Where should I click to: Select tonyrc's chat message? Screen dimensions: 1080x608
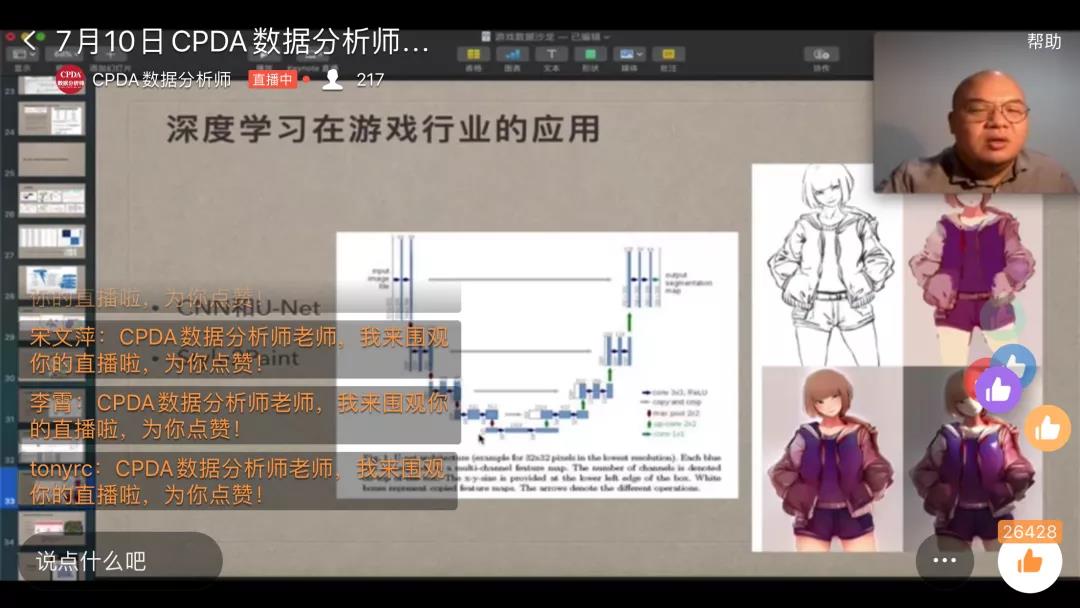pos(238,481)
